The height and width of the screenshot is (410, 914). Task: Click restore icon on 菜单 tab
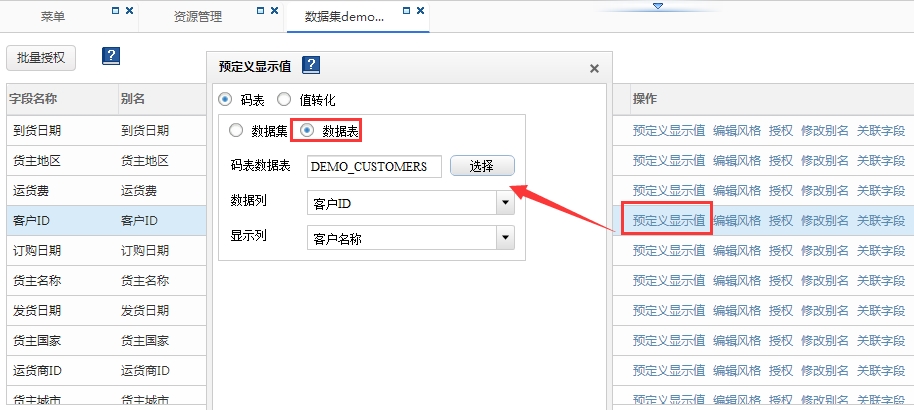click(115, 10)
